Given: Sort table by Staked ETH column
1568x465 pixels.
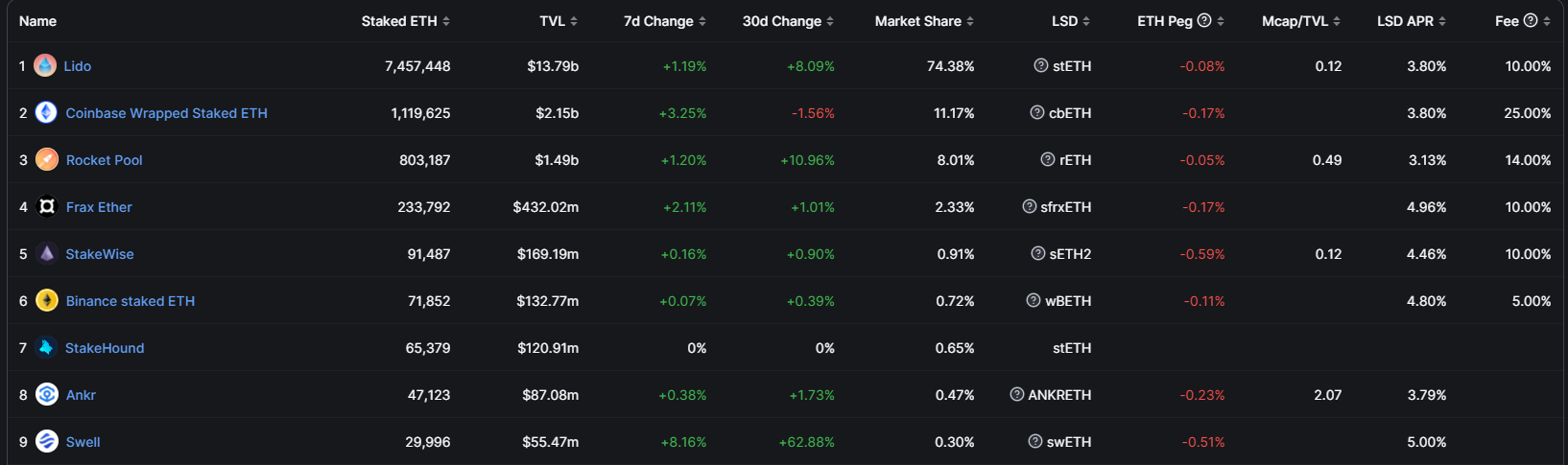Looking at the screenshot, I should pos(405,21).
